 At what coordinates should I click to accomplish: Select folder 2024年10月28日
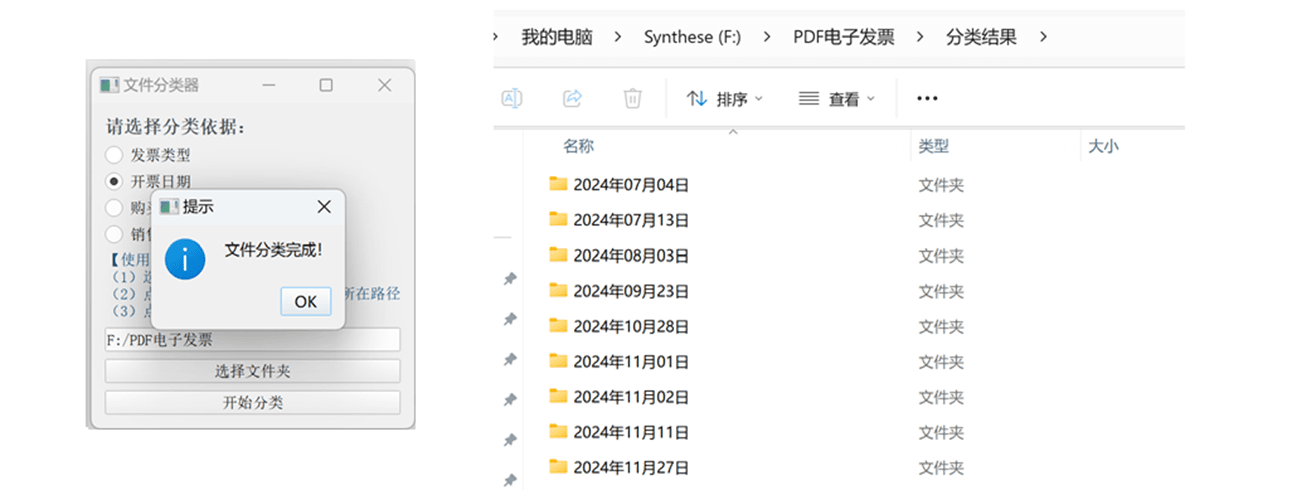tap(631, 326)
